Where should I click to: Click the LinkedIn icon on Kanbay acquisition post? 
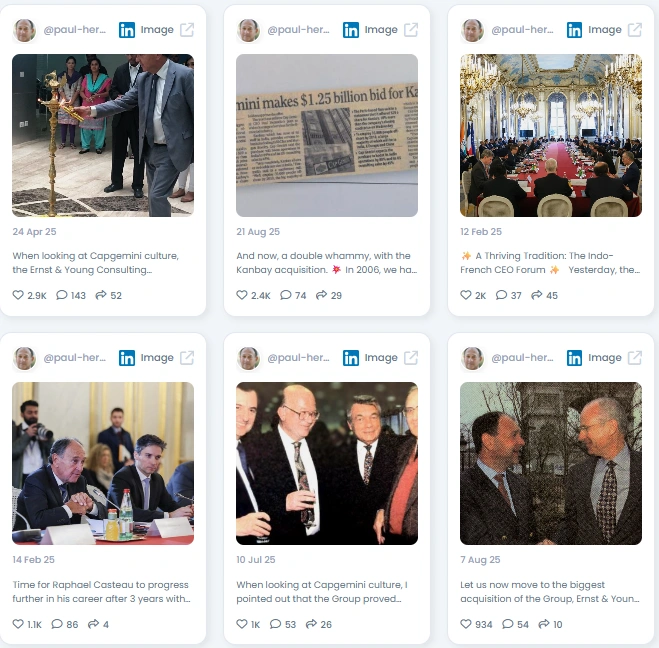(x=351, y=30)
